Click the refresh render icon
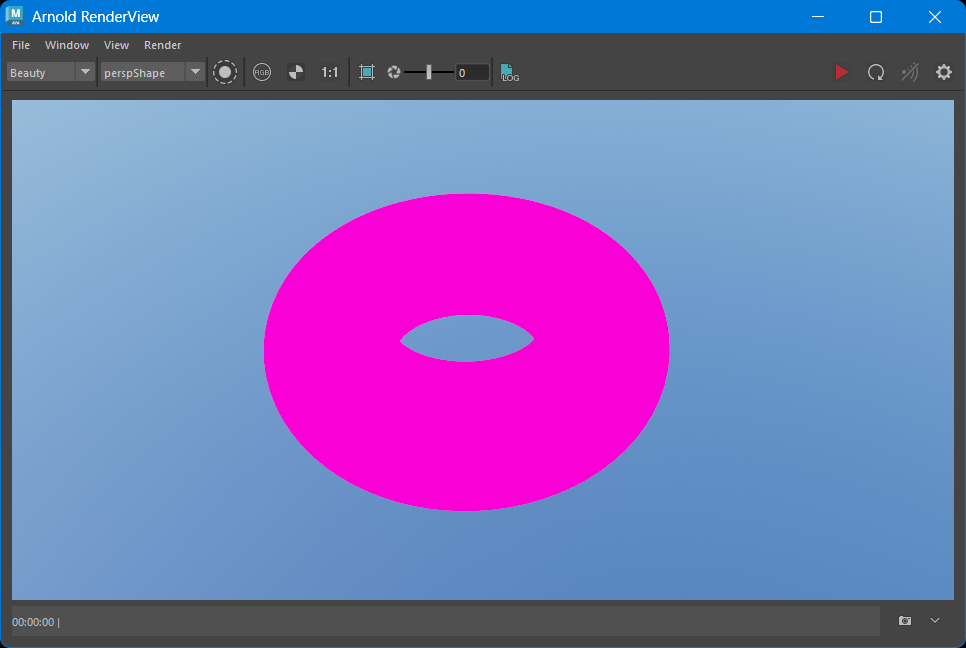The width and height of the screenshot is (966, 648). (x=876, y=72)
